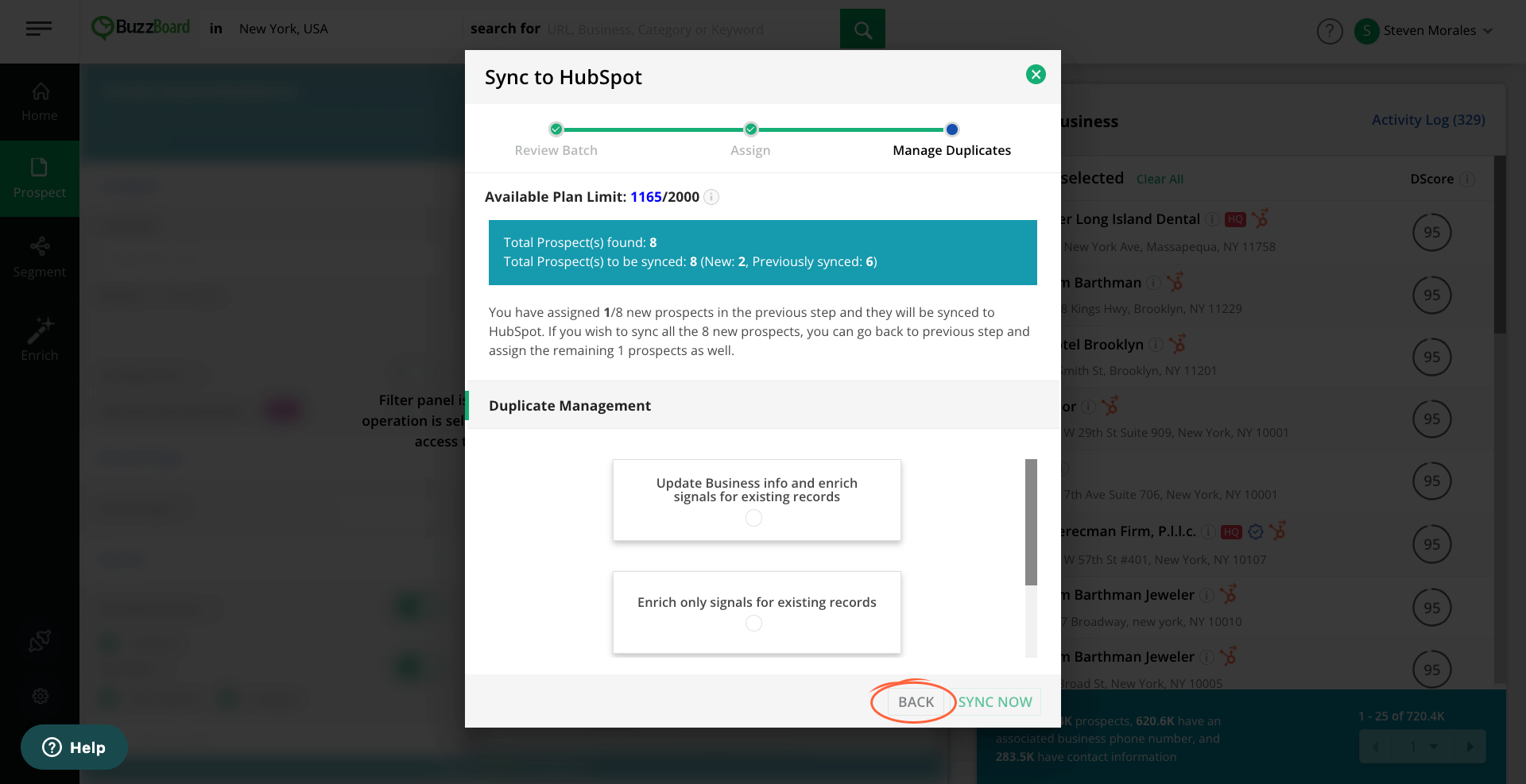Screen dimensions: 1526x784
Task: Click the verified badge on recman Firm, P.l.l.c.
Action: 1256,531
